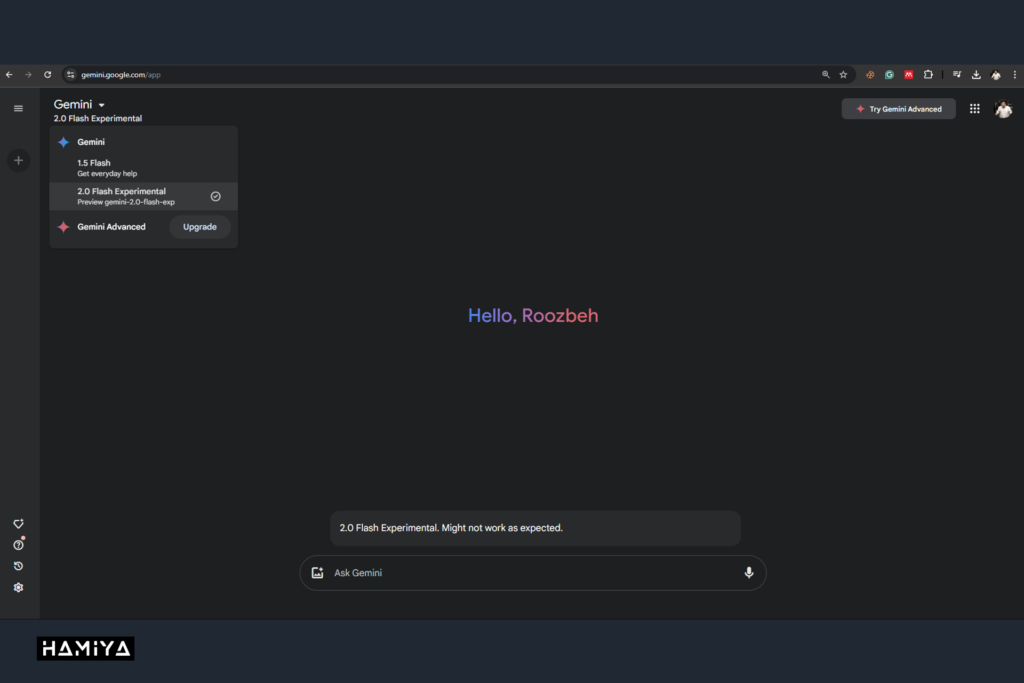Open the red extension icon
Image resolution: width=1024 pixels, height=683 pixels.
pyautogui.click(x=908, y=74)
